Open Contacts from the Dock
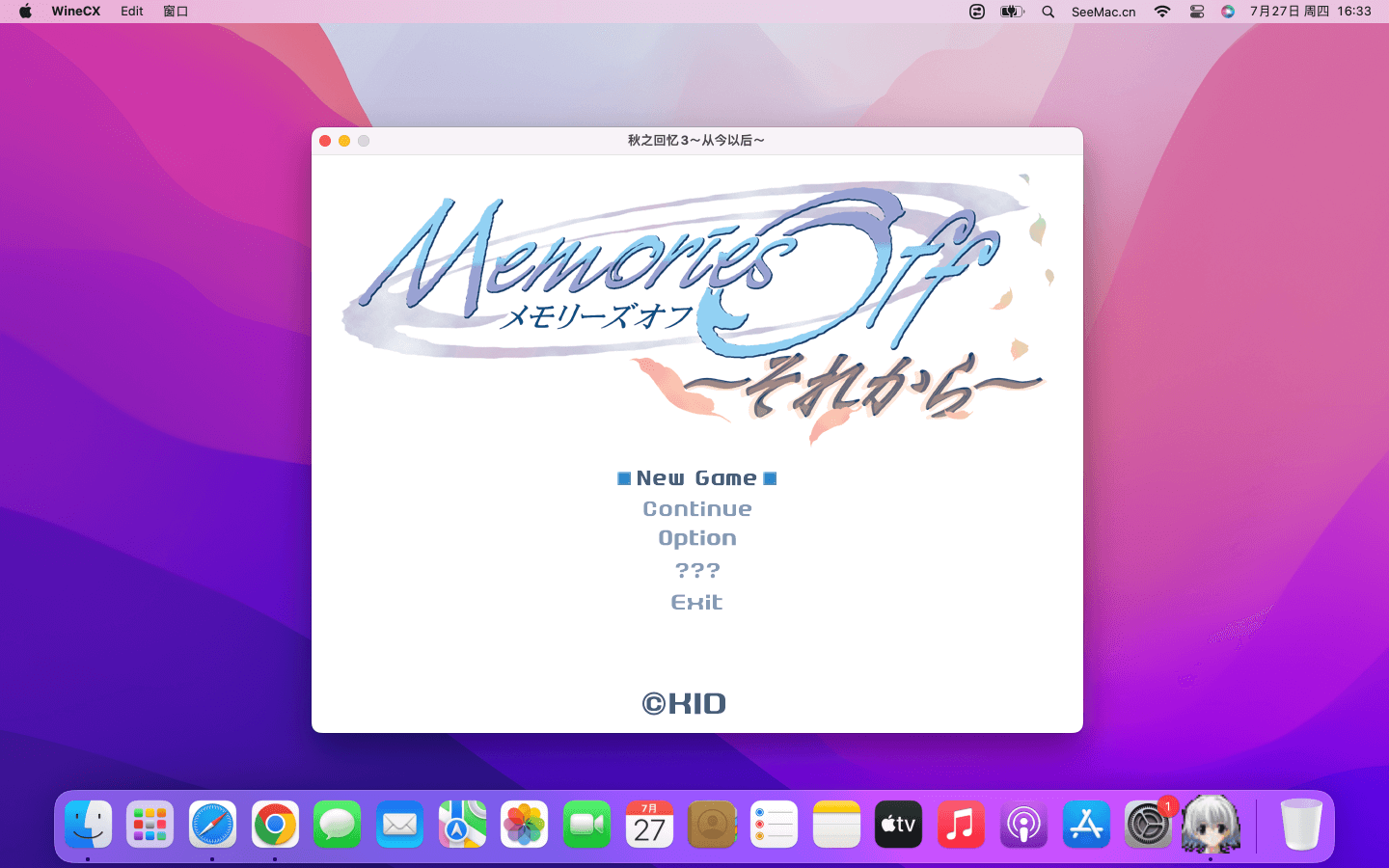The height and width of the screenshot is (868, 1389). (712, 825)
